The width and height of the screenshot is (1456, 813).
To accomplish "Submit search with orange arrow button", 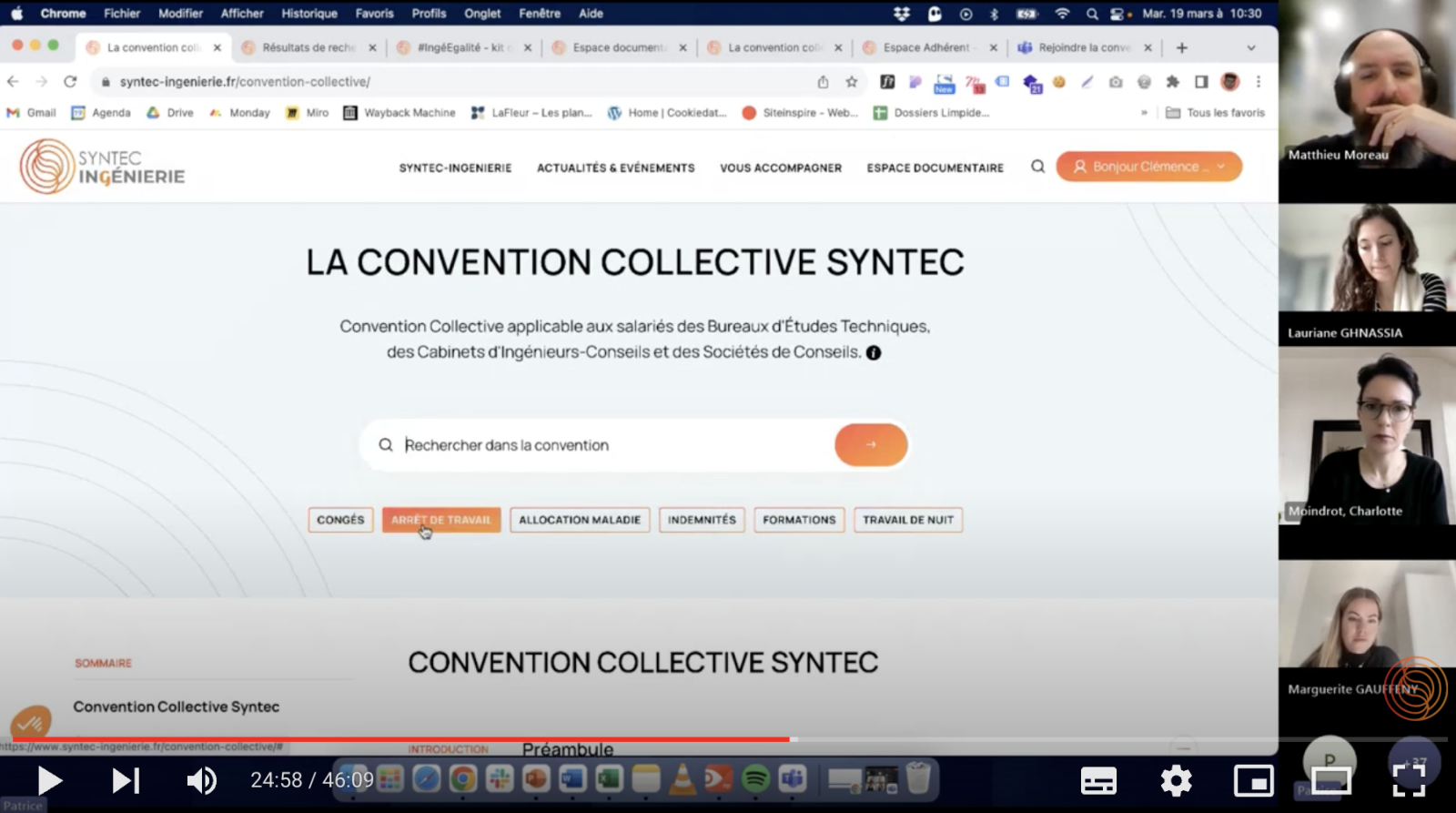I will (x=871, y=445).
